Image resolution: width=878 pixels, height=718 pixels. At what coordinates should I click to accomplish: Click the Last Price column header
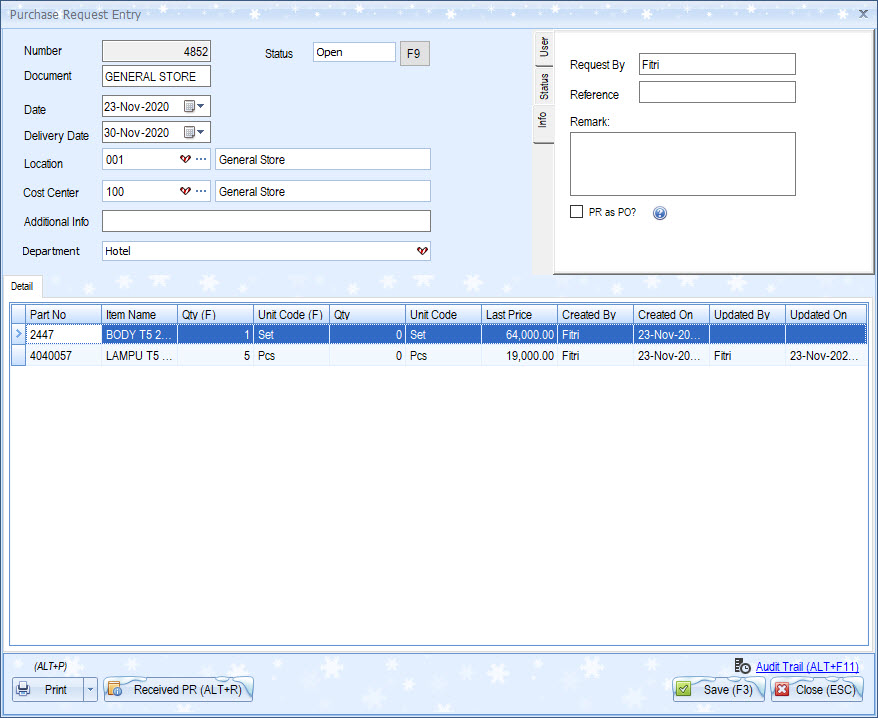point(518,315)
